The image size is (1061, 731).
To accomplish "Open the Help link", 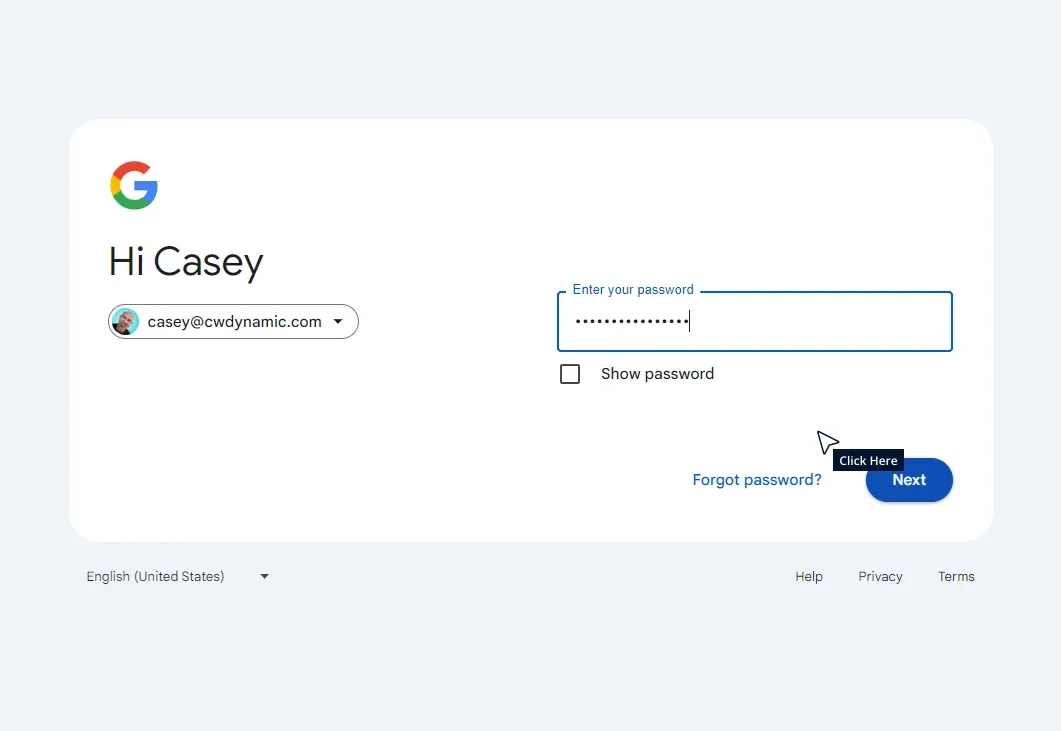I will (809, 576).
